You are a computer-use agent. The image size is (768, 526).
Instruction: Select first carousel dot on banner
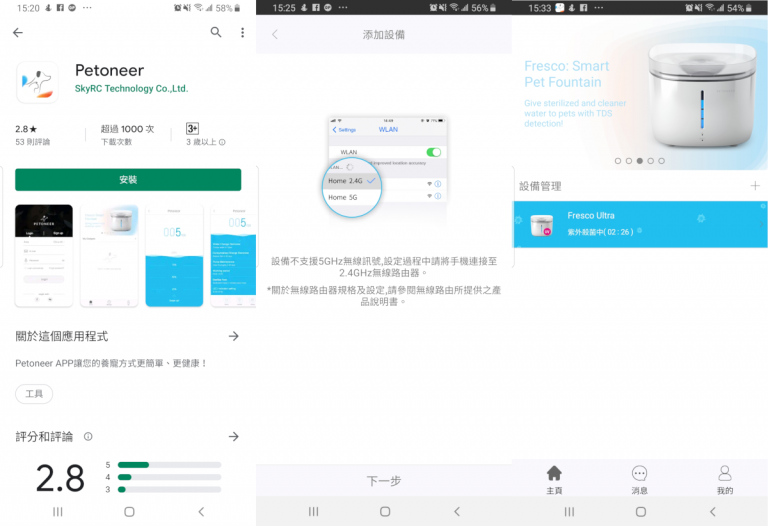pos(618,161)
